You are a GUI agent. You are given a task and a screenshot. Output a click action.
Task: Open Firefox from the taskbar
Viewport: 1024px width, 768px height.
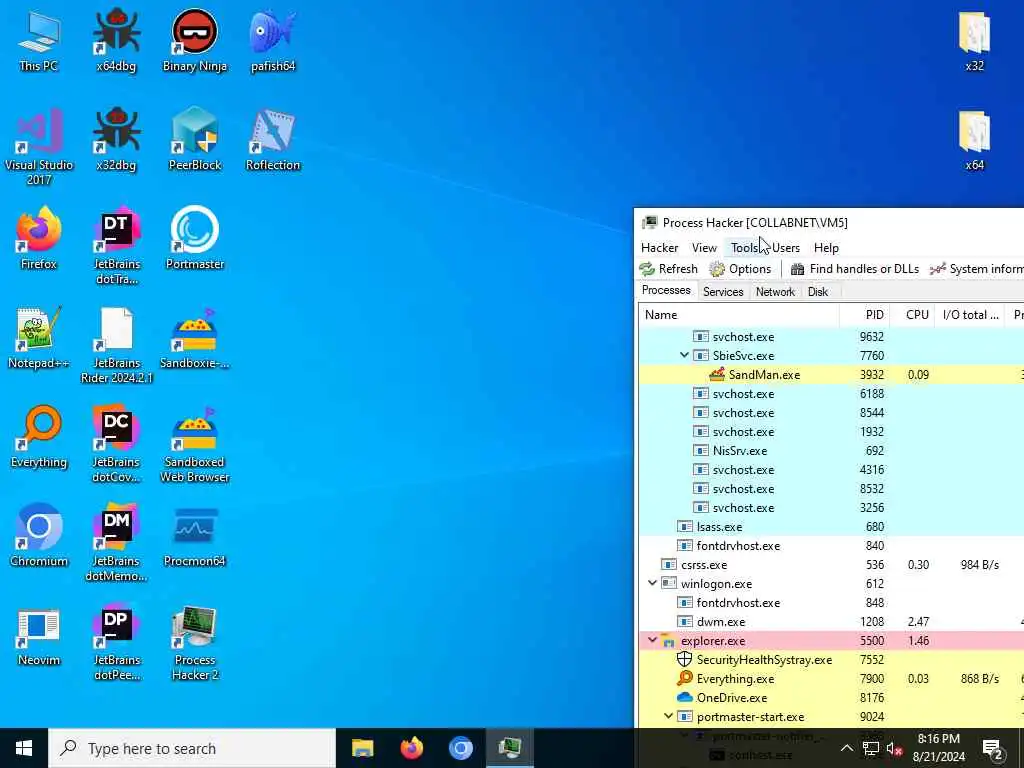click(411, 748)
